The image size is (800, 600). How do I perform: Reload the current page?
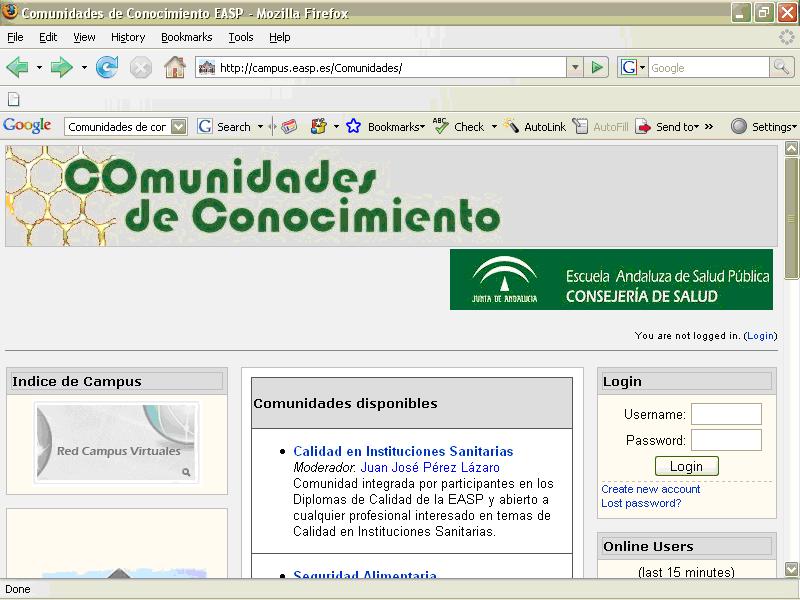[106, 68]
